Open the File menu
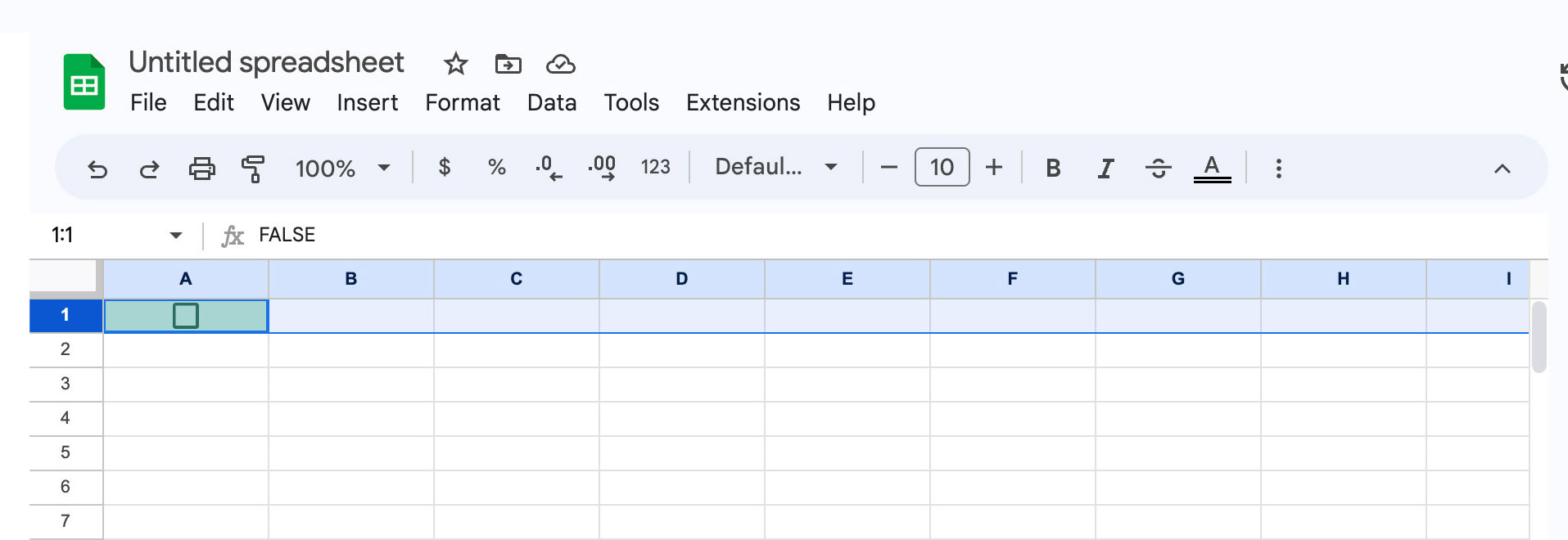 (148, 103)
